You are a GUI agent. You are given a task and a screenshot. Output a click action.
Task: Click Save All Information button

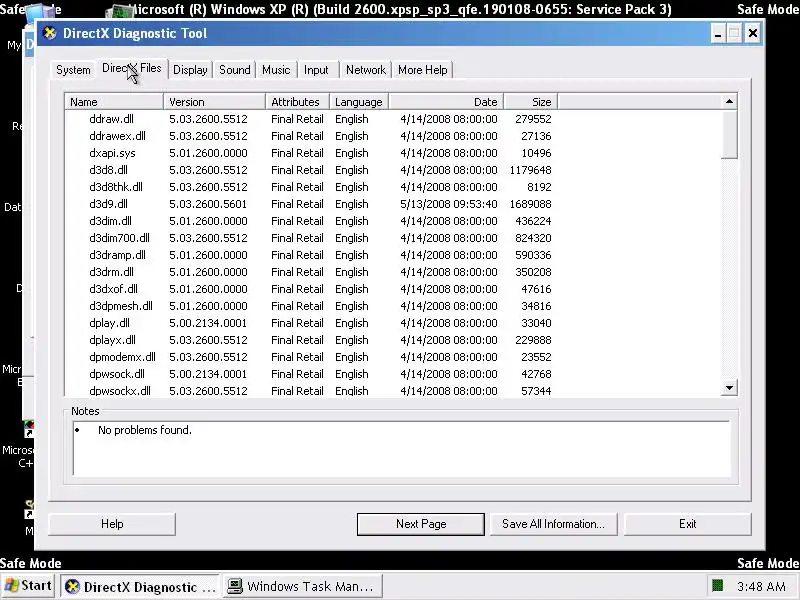click(x=554, y=524)
